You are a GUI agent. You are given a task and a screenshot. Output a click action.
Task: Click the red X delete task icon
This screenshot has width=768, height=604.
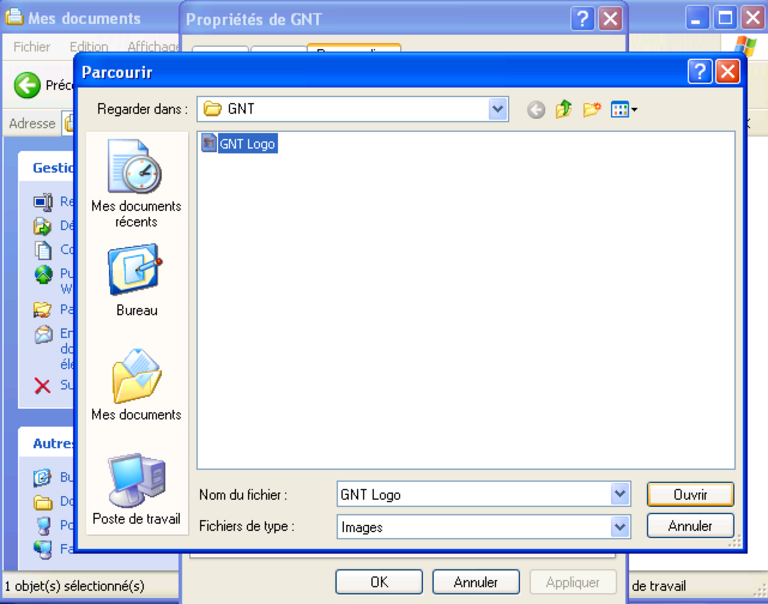43,386
